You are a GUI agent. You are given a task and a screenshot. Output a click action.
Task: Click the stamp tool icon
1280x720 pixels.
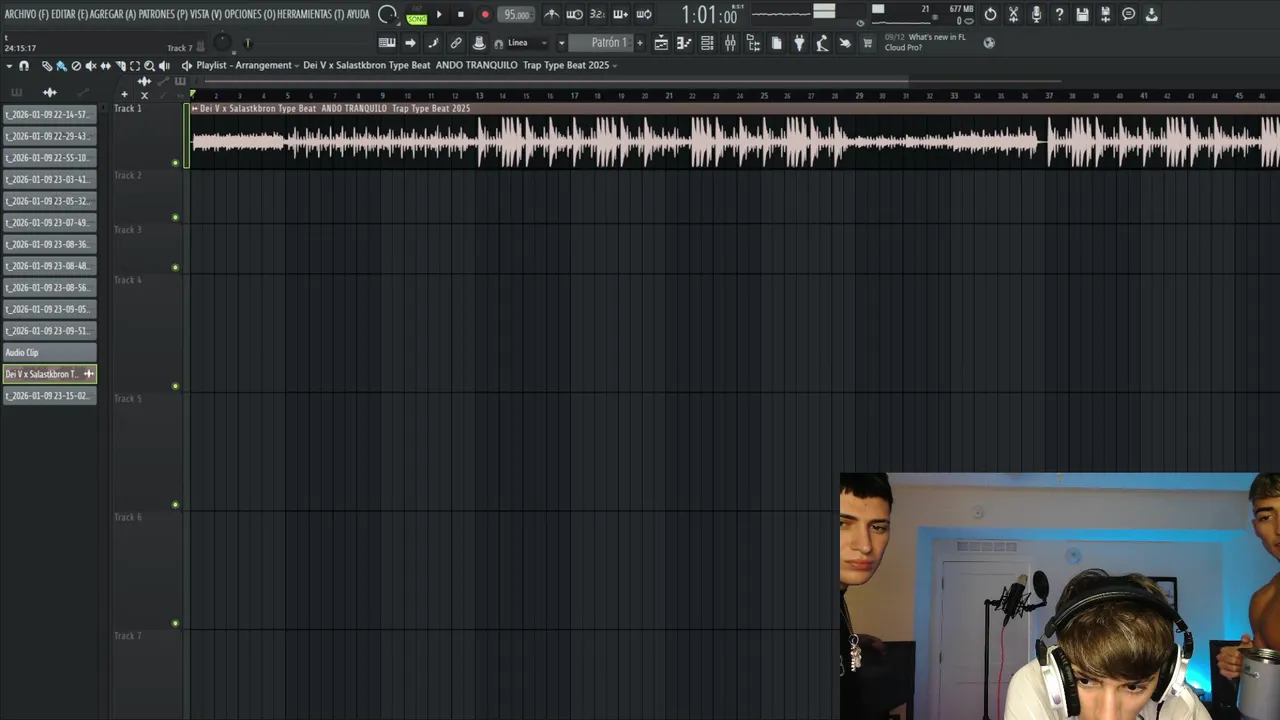[479, 43]
